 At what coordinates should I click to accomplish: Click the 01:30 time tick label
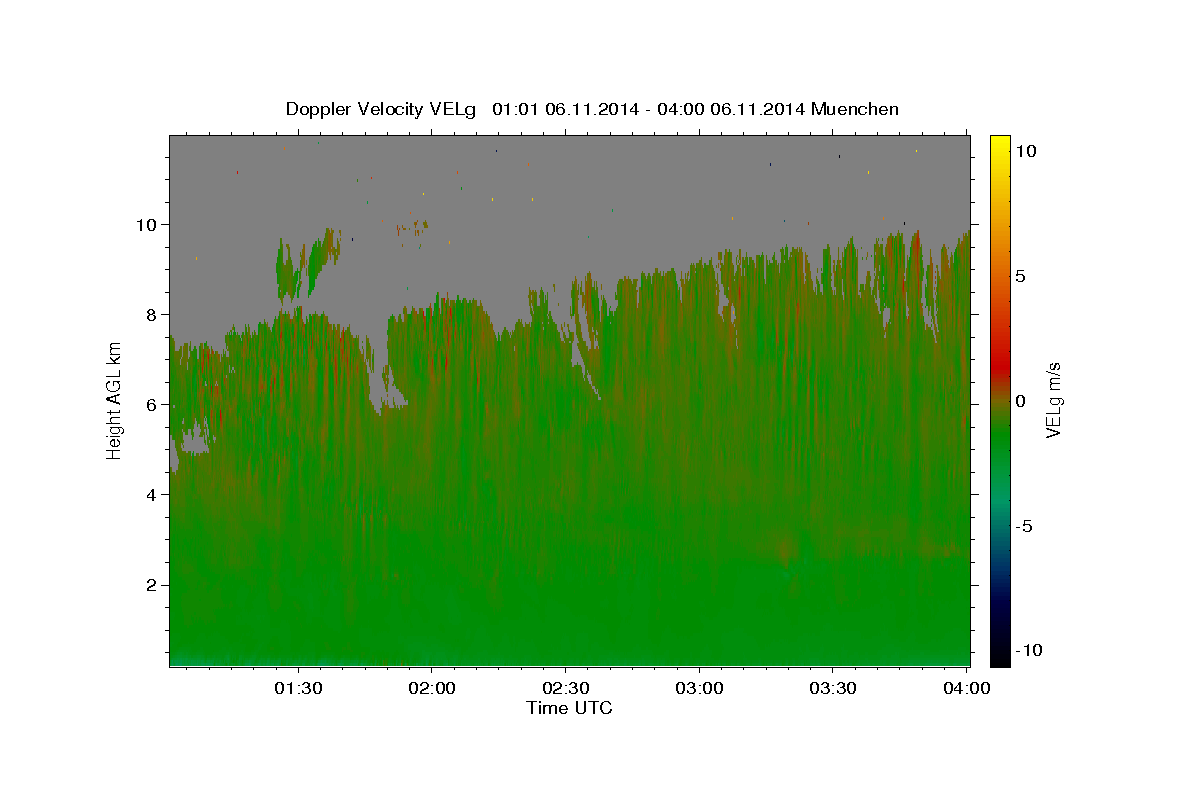[x=298, y=688]
